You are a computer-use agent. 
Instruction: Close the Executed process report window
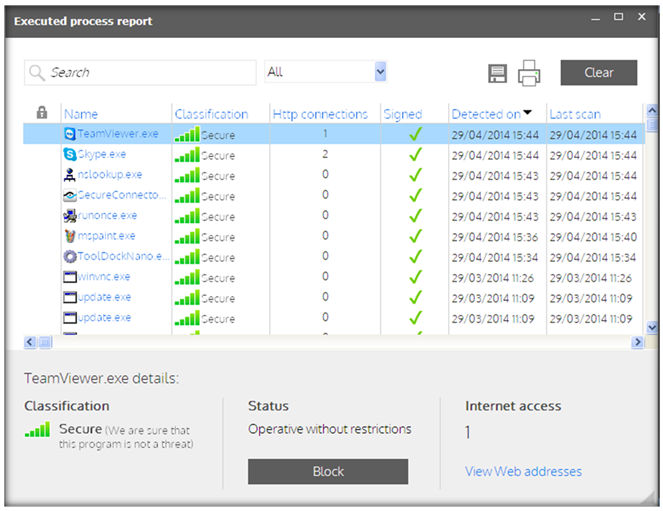tap(641, 16)
